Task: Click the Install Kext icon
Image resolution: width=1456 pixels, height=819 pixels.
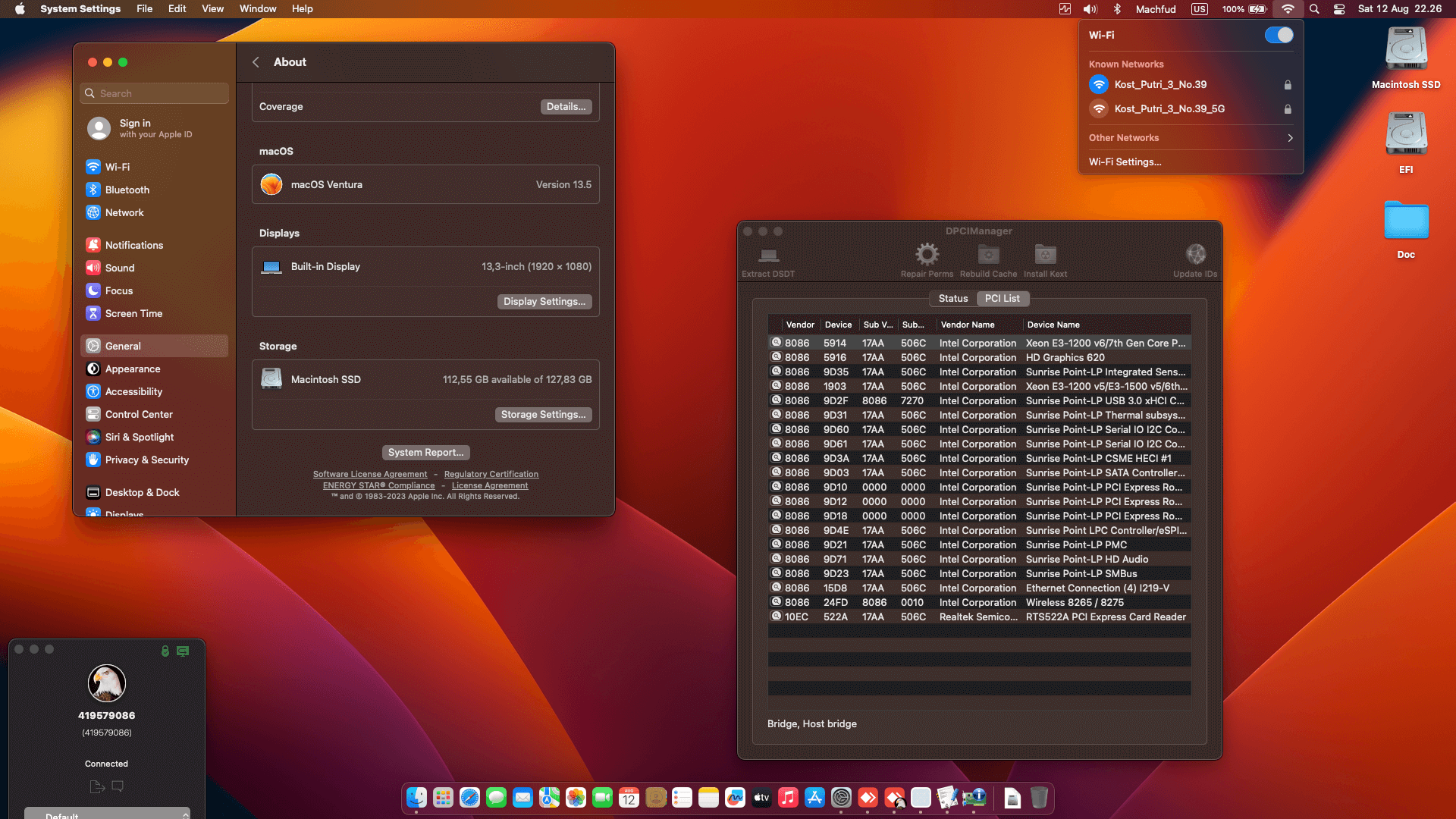Action: click(x=1045, y=254)
